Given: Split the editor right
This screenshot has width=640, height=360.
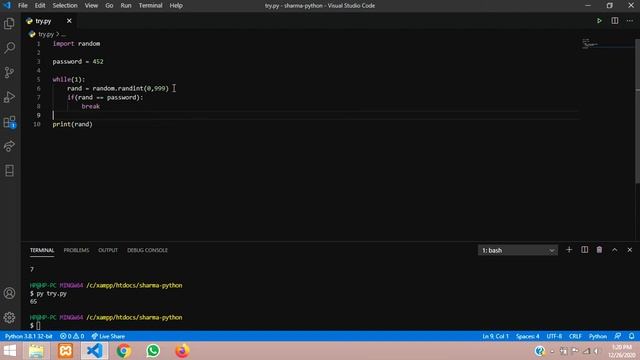Looking at the screenshot, I should tap(615, 21).
